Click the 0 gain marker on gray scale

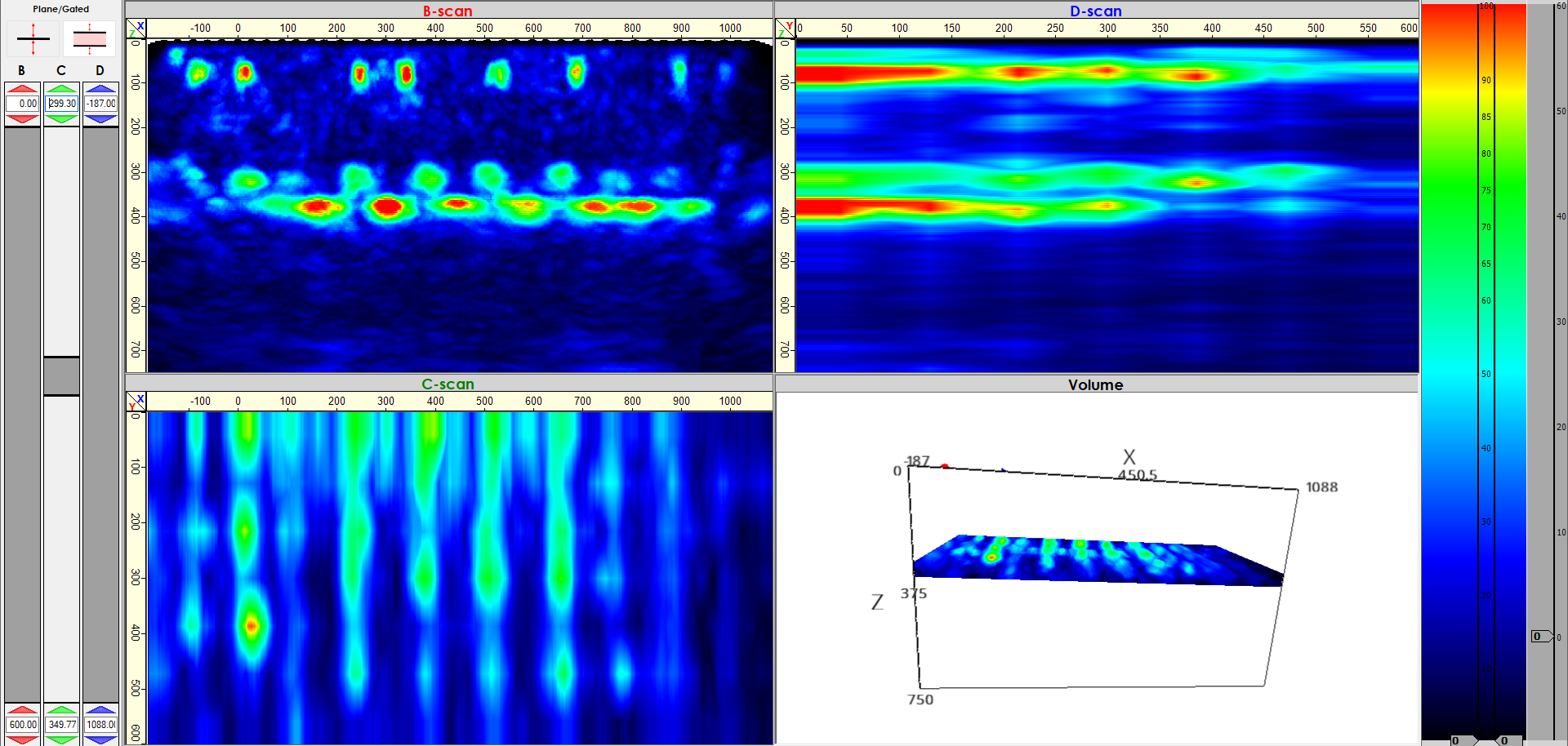[1539, 636]
